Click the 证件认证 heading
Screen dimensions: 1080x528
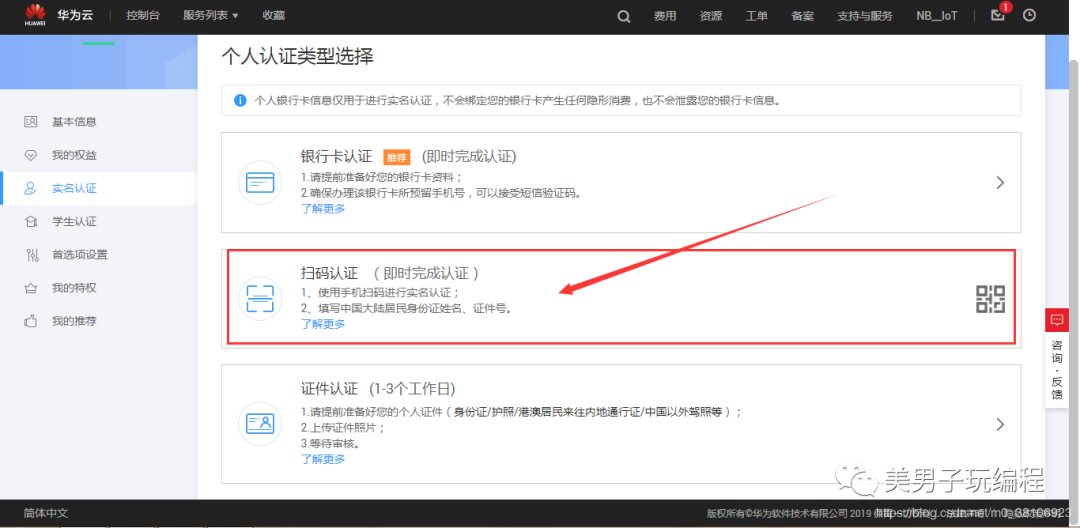click(329, 388)
